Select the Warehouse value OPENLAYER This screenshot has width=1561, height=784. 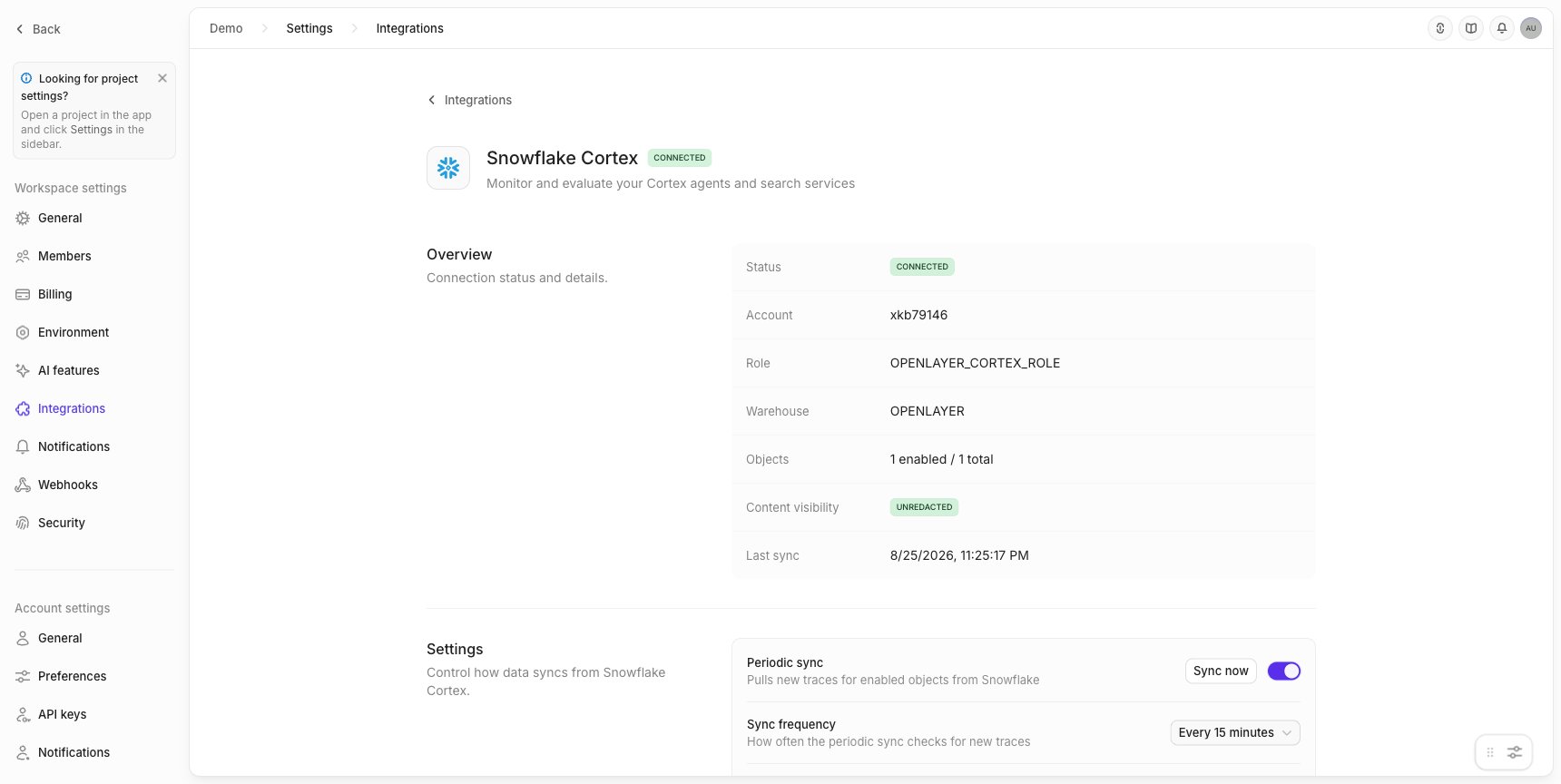[x=927, y=411]
